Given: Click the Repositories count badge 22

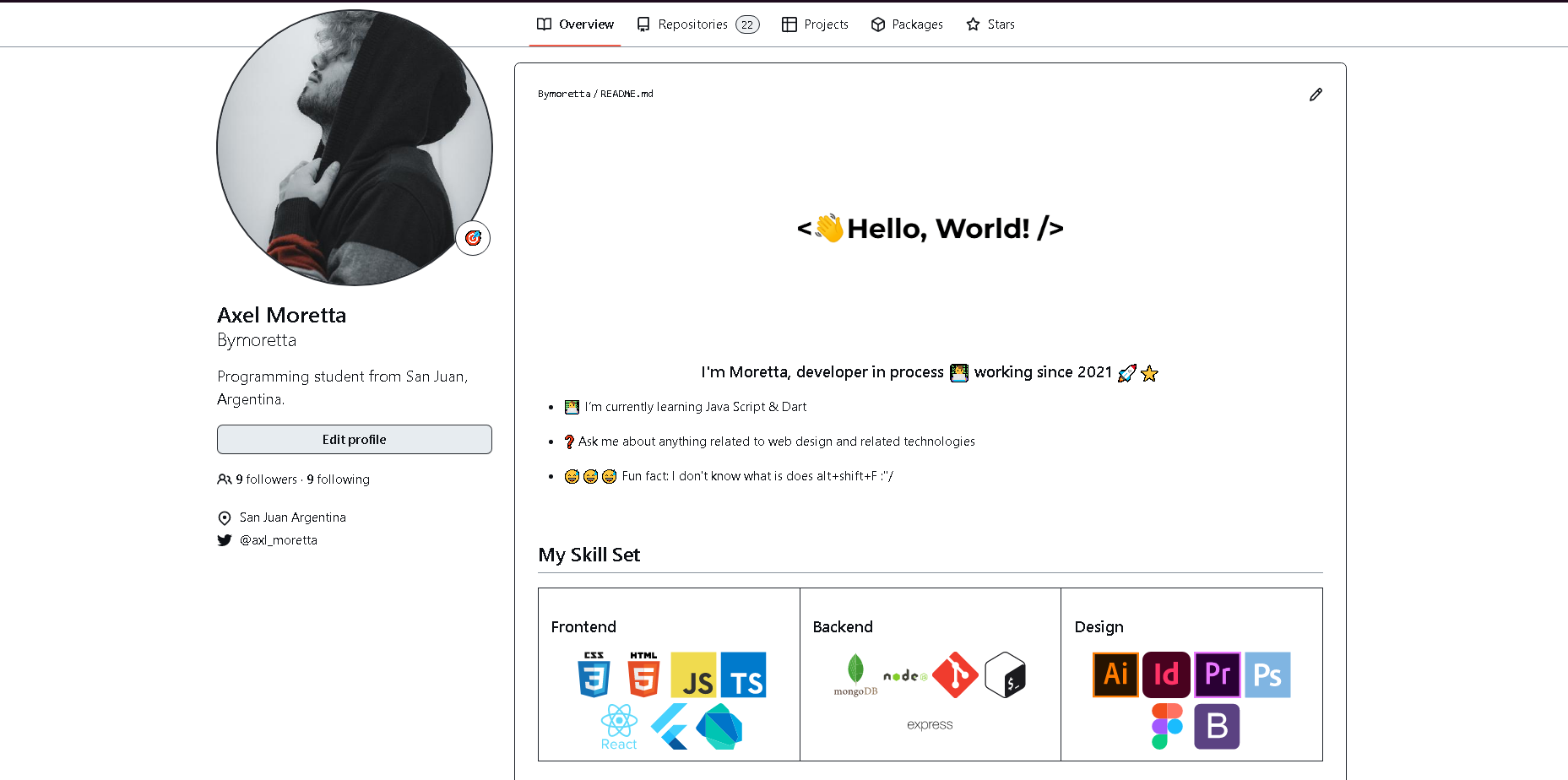Looking at the screenshot, I should tap(747, 24).
